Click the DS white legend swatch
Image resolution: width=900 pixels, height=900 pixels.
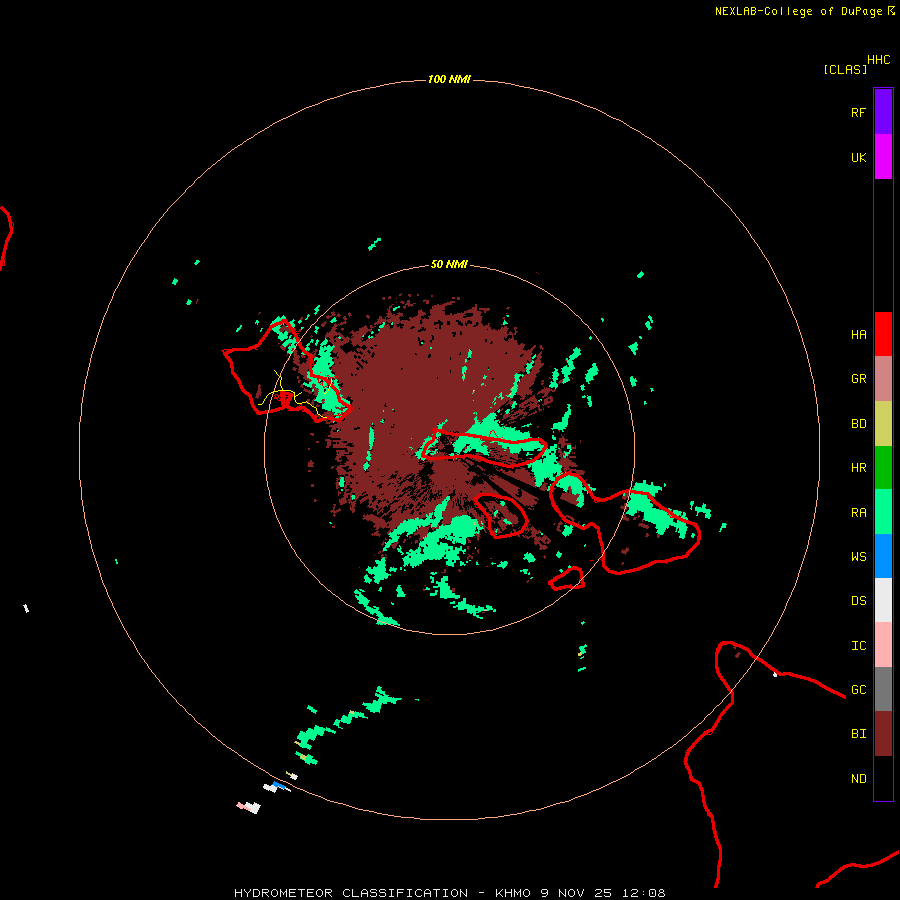(x=883, y=600)
